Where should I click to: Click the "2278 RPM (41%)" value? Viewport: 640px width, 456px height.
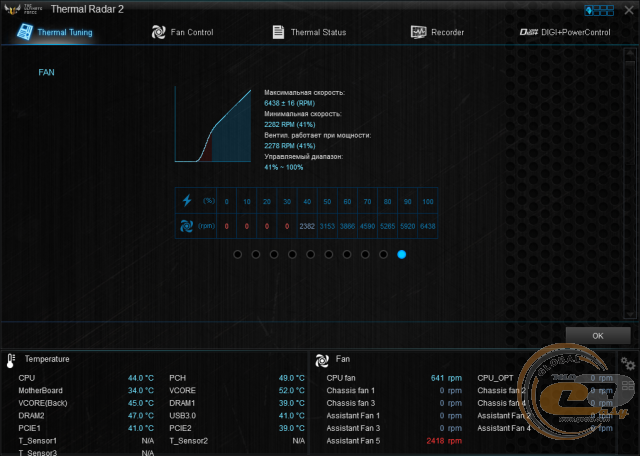(x=289, y=146)
